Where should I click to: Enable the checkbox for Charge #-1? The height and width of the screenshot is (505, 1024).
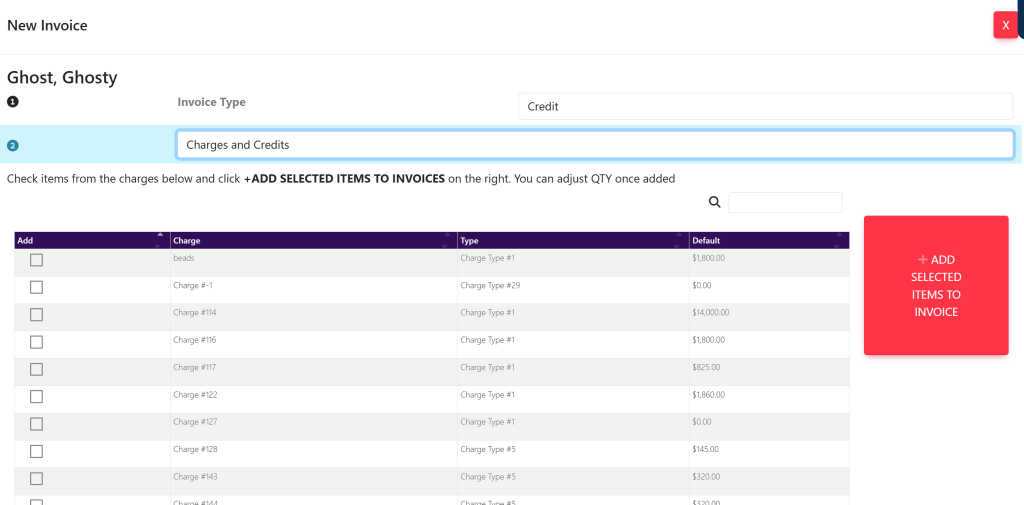[37, 287]
